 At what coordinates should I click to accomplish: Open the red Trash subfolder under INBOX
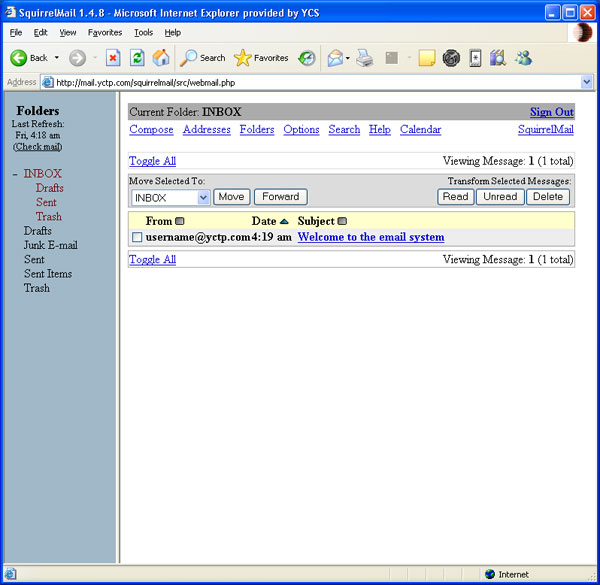(x=49, y=217)
